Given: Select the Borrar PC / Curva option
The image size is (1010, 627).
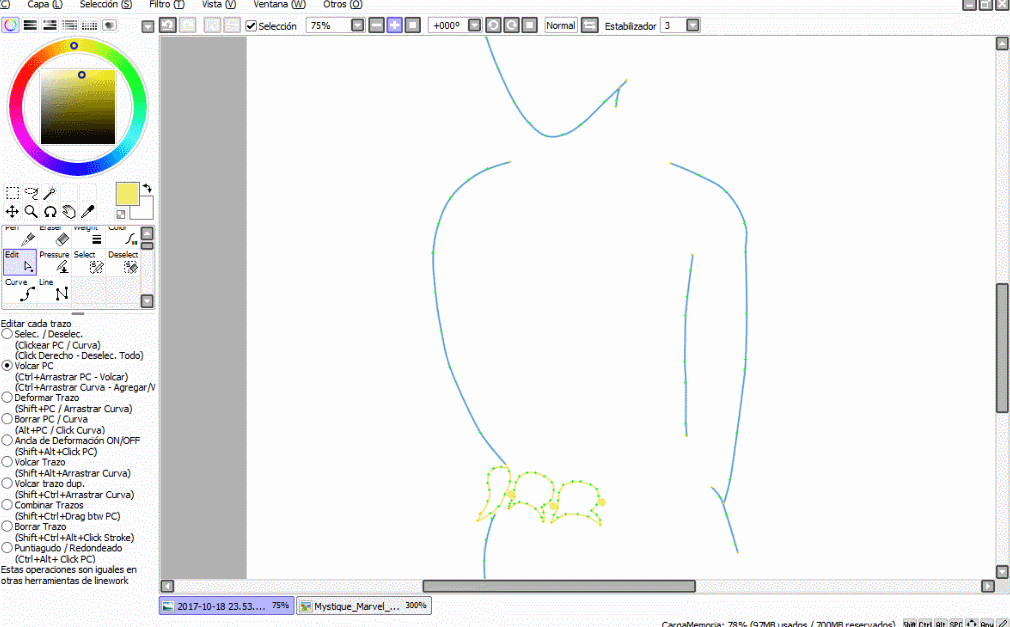Looking at the screenshot, I should pyautogui.click(x=7, y=419).
